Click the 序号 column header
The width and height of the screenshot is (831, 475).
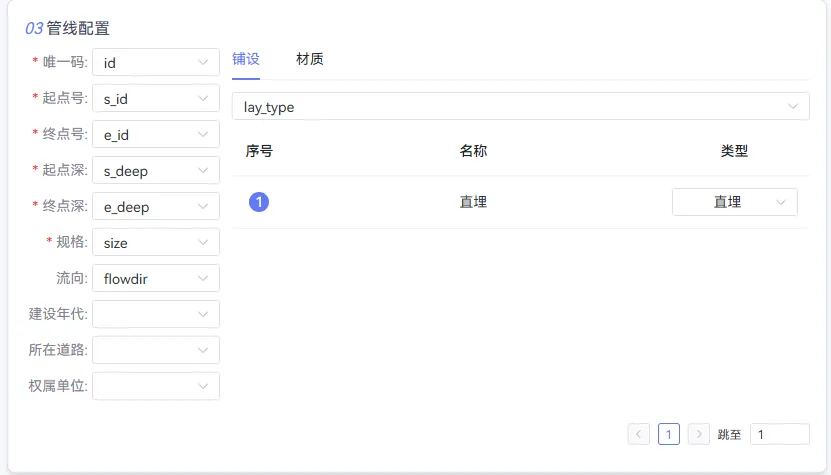tap(259, 151)
